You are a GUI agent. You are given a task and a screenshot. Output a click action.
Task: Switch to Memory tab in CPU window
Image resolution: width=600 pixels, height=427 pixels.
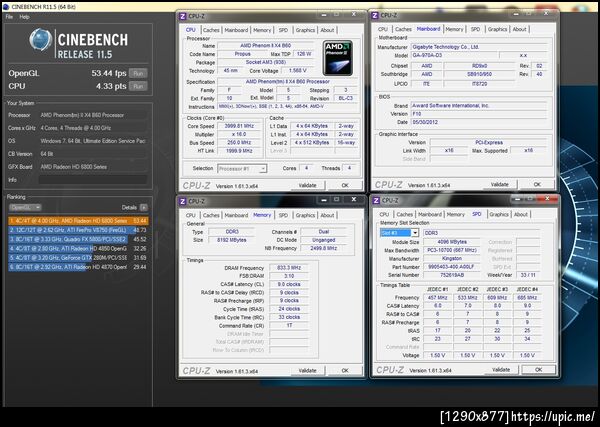point(262,30)
